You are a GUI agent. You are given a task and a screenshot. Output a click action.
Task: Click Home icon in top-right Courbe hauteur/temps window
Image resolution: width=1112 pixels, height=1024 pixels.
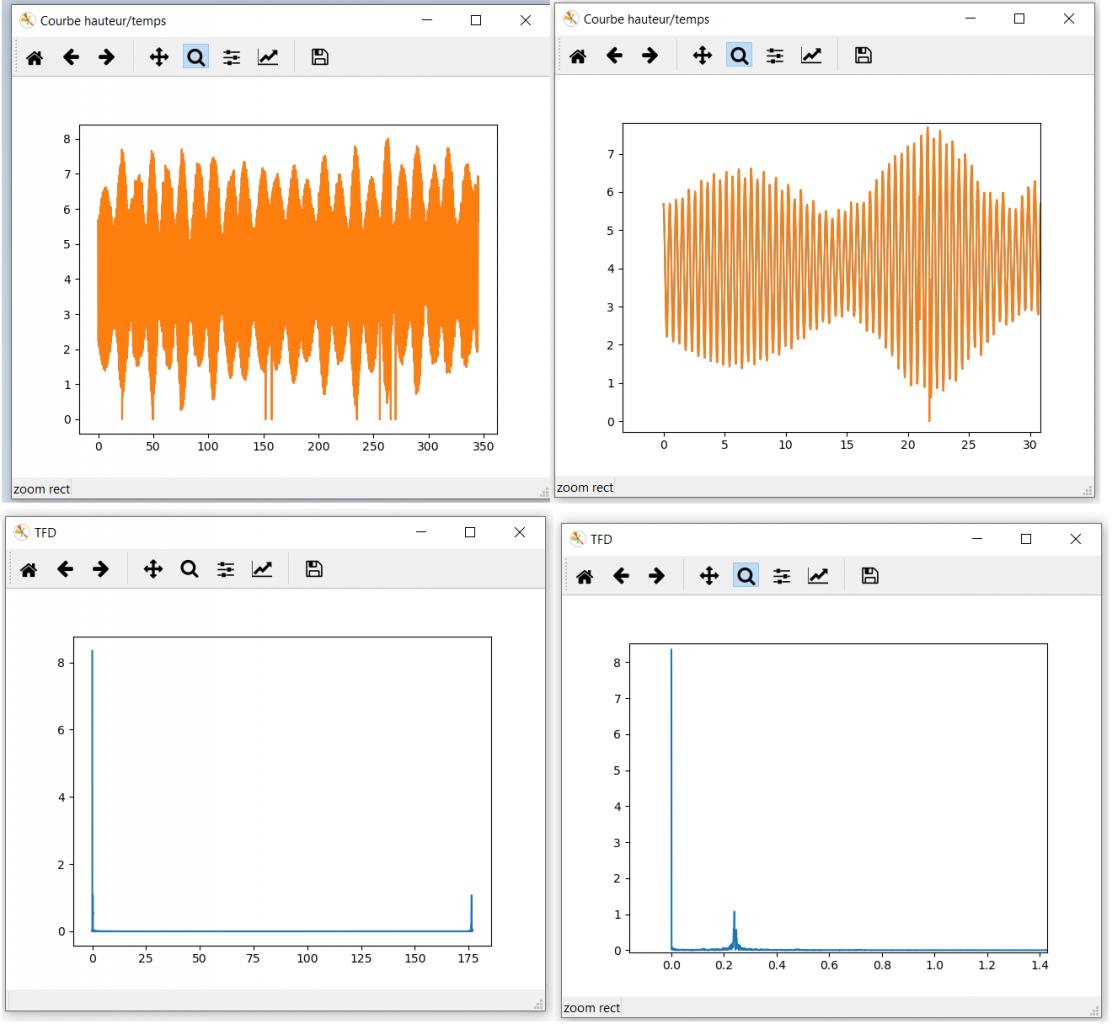[578, 56]
